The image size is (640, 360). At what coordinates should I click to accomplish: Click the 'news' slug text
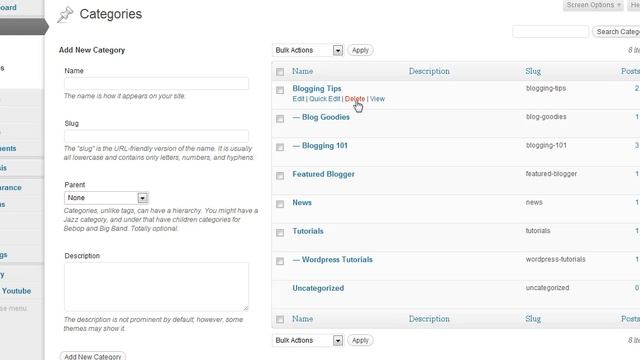pyautogui.click(x=534, y=202)
